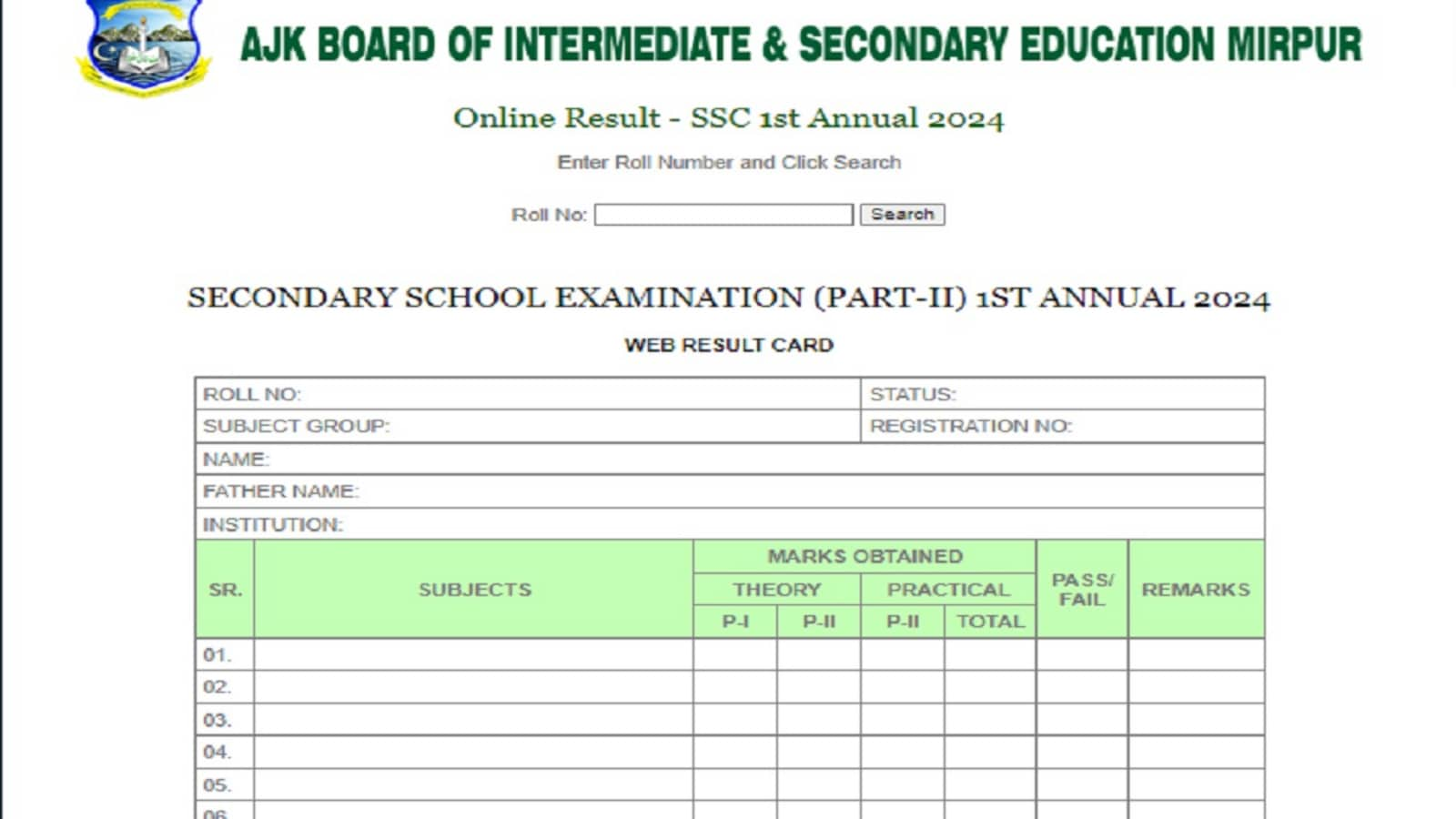Click the 'SUBJECTS' column header
1456x819 pixels.
(x=474, y=589)
